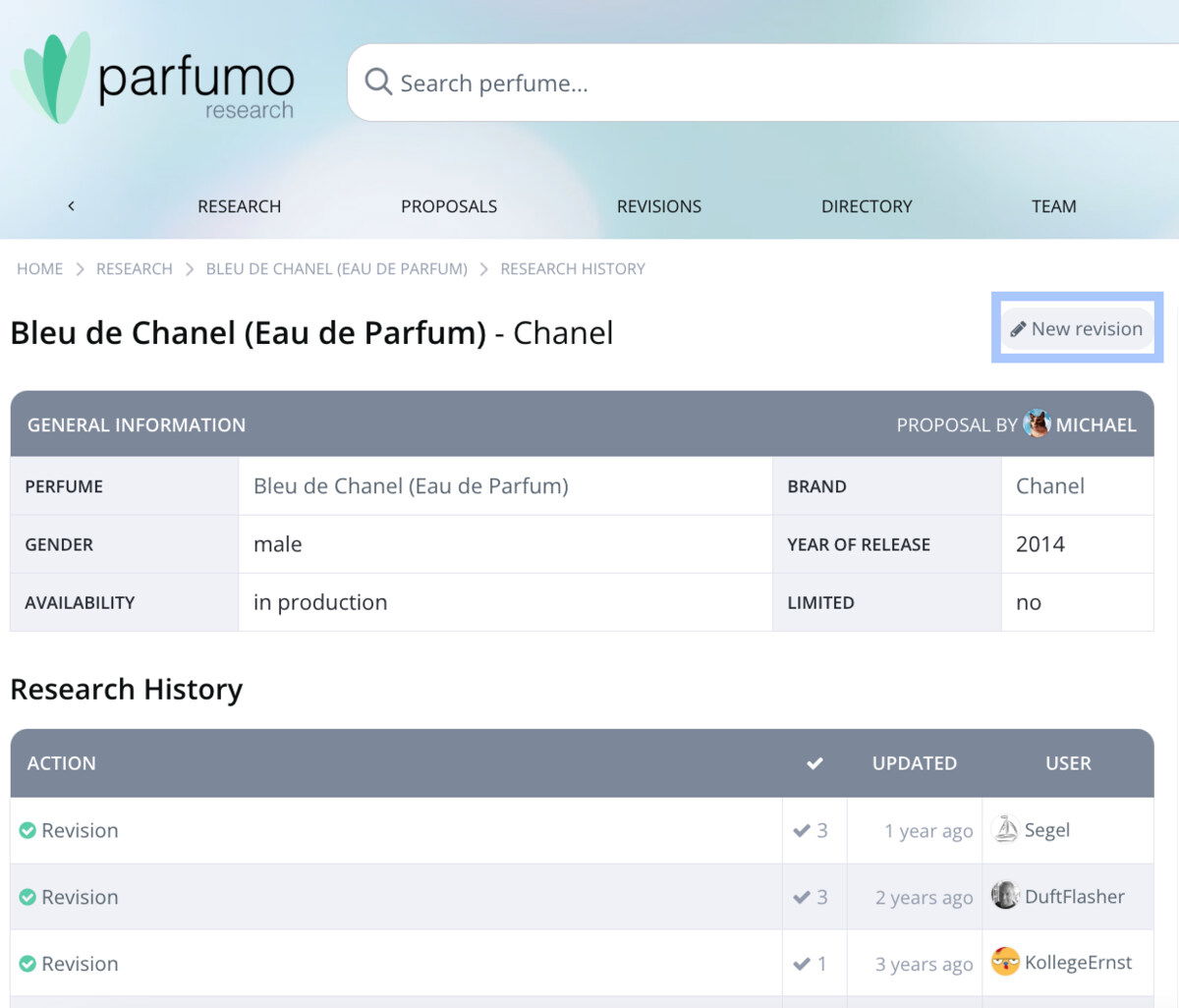This screenshot has width=1179, height=1008.
Task: Go back using the left nav chevron
Action: pos(71,206)
